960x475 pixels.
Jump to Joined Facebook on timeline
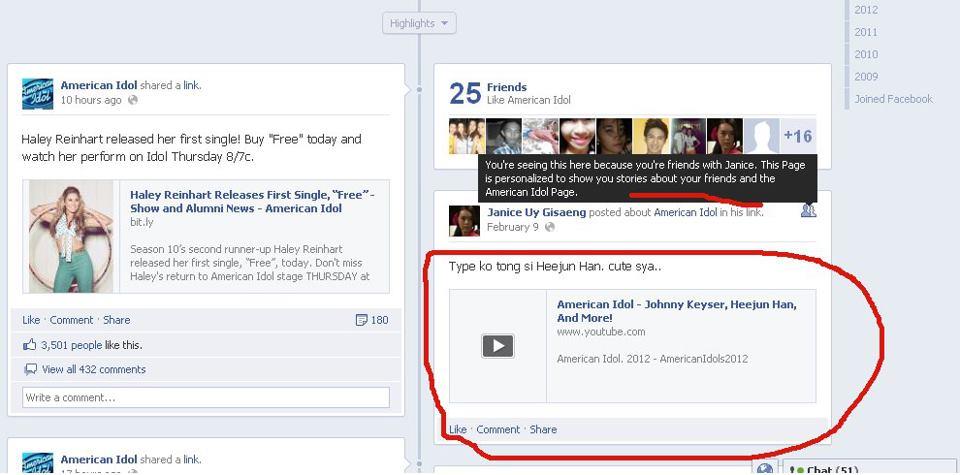pos(893,99)
